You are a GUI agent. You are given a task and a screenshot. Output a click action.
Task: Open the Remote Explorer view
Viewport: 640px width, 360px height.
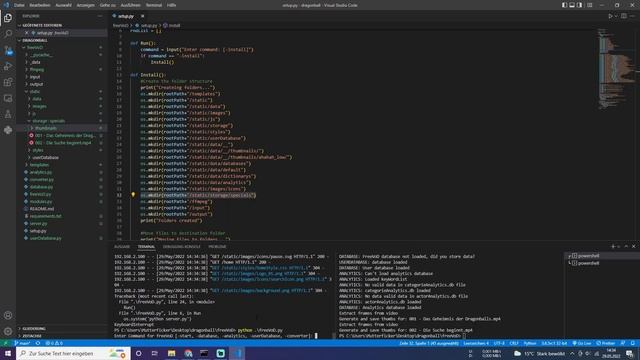click(x=8, y=98)
